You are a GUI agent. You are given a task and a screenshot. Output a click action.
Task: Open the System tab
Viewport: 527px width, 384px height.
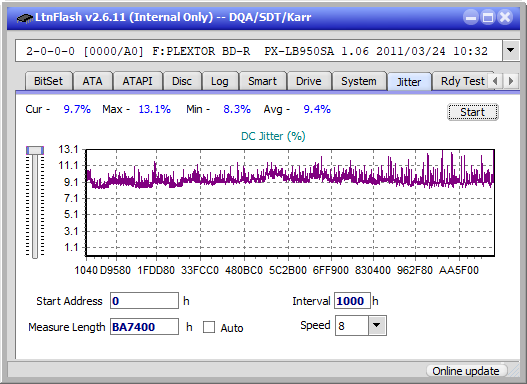359,81
